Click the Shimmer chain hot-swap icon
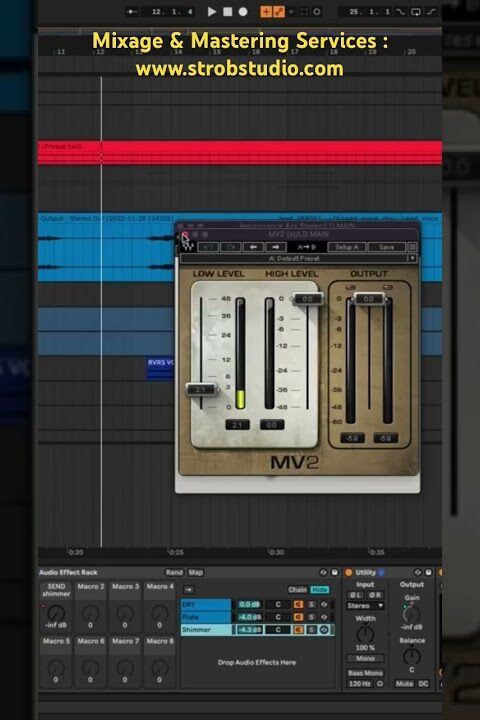The height and width of the screenshot is (720, 480). click(324, 630)
